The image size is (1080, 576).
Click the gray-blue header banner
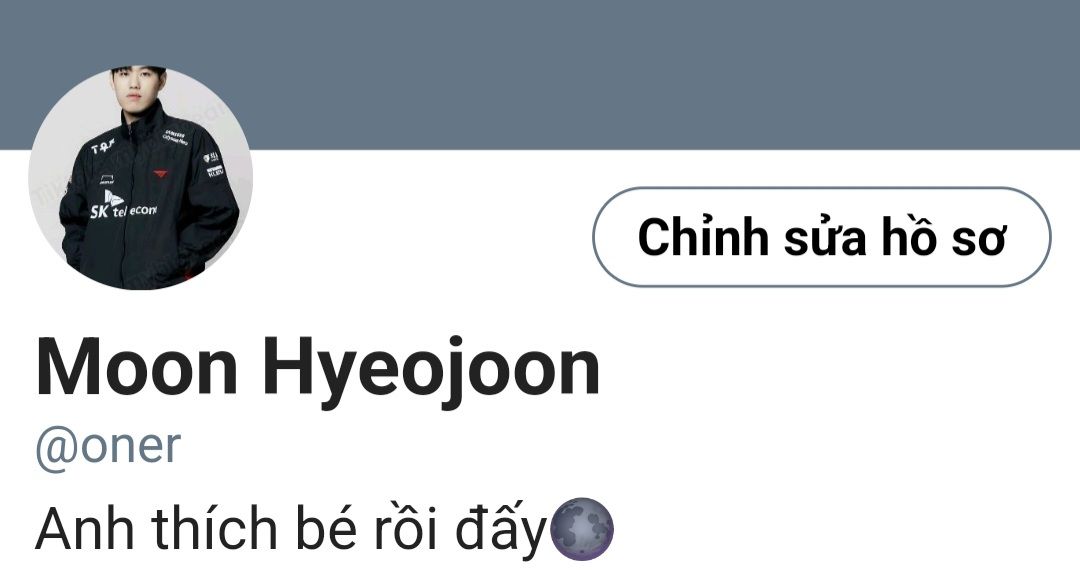tap(540, 74)
